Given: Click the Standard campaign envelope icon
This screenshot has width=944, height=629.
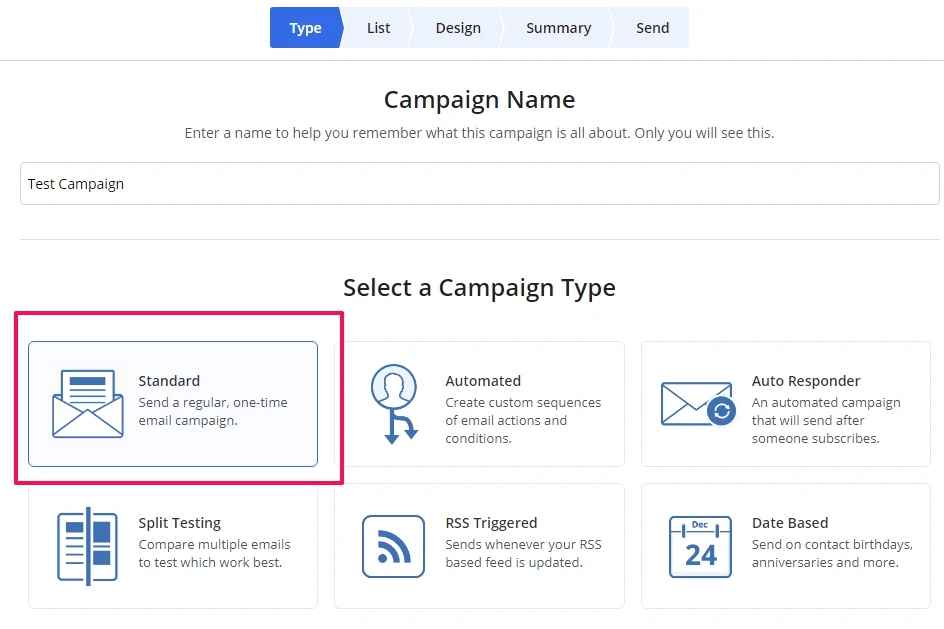Looking at the screenshot, I should pyautogui.click(x=87, y=403).
